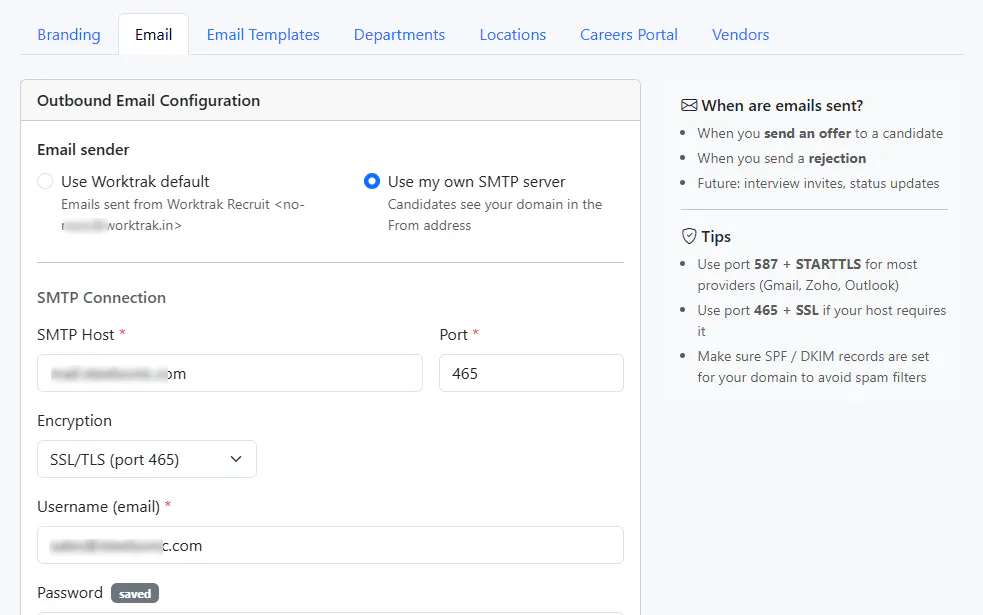Switch to the Branding tab
This screenshot has width=983, height=615.
[69, 34]
